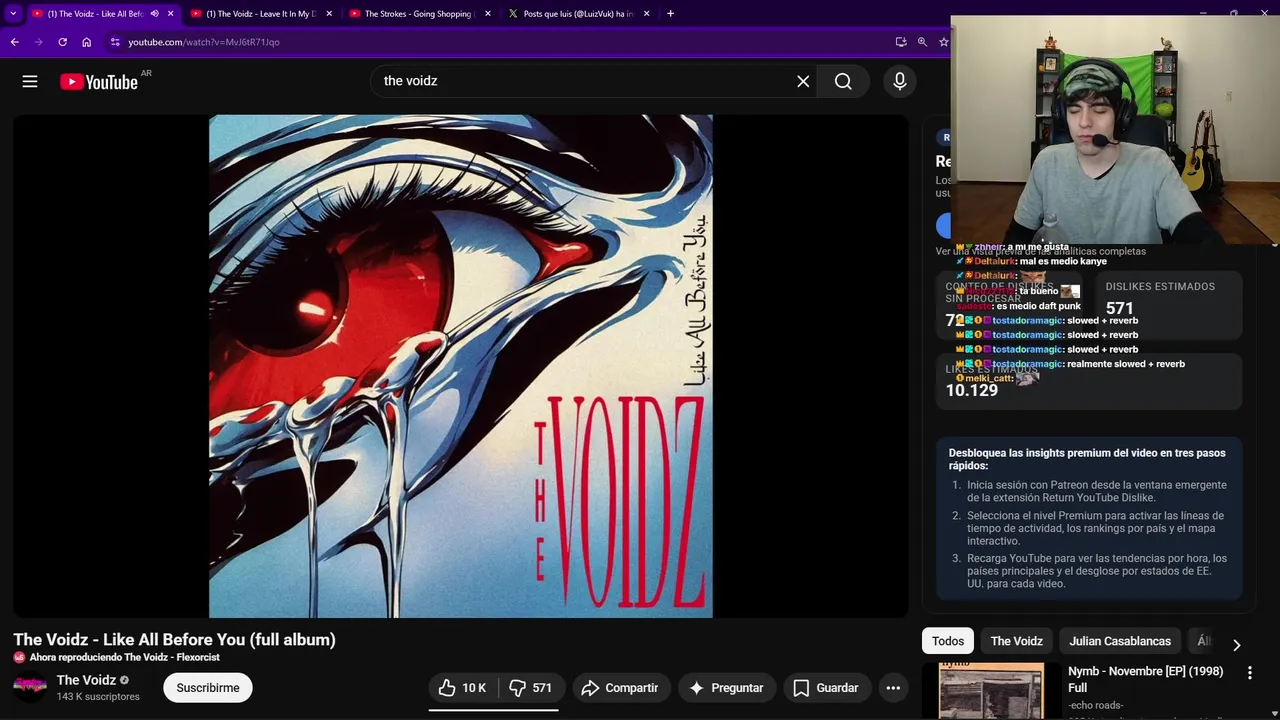Go forward in browser history

(x=38, y=42)
